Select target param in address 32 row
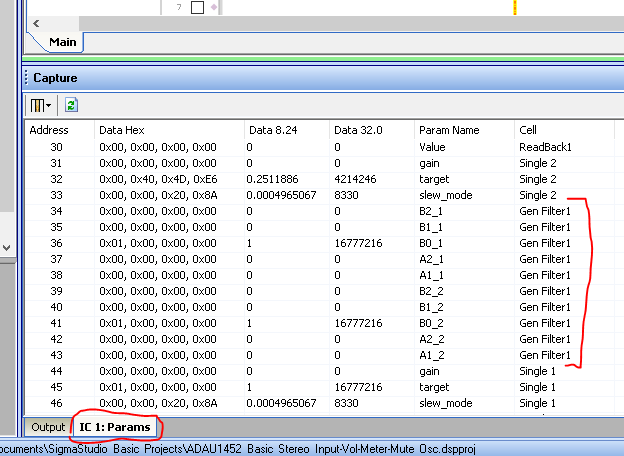 coord(434,179)
